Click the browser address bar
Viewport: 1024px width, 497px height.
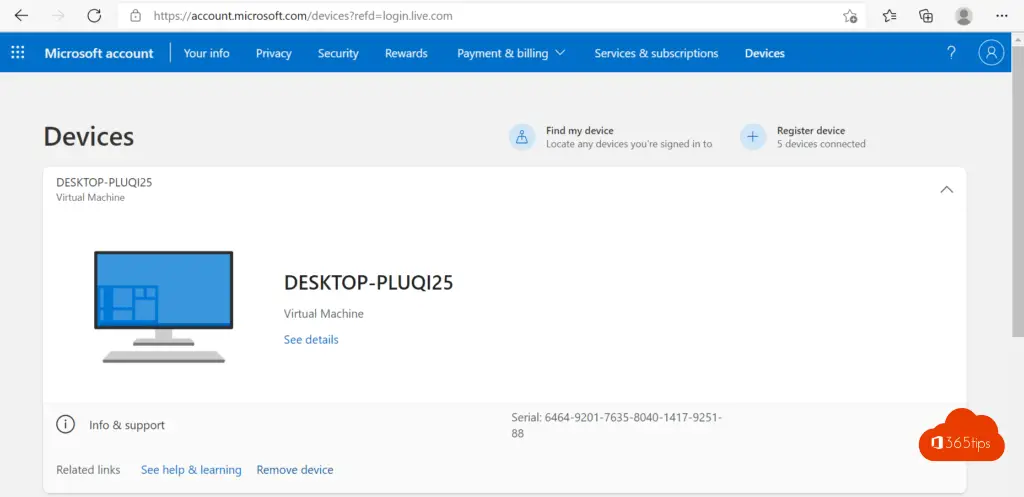coord(480,16)
